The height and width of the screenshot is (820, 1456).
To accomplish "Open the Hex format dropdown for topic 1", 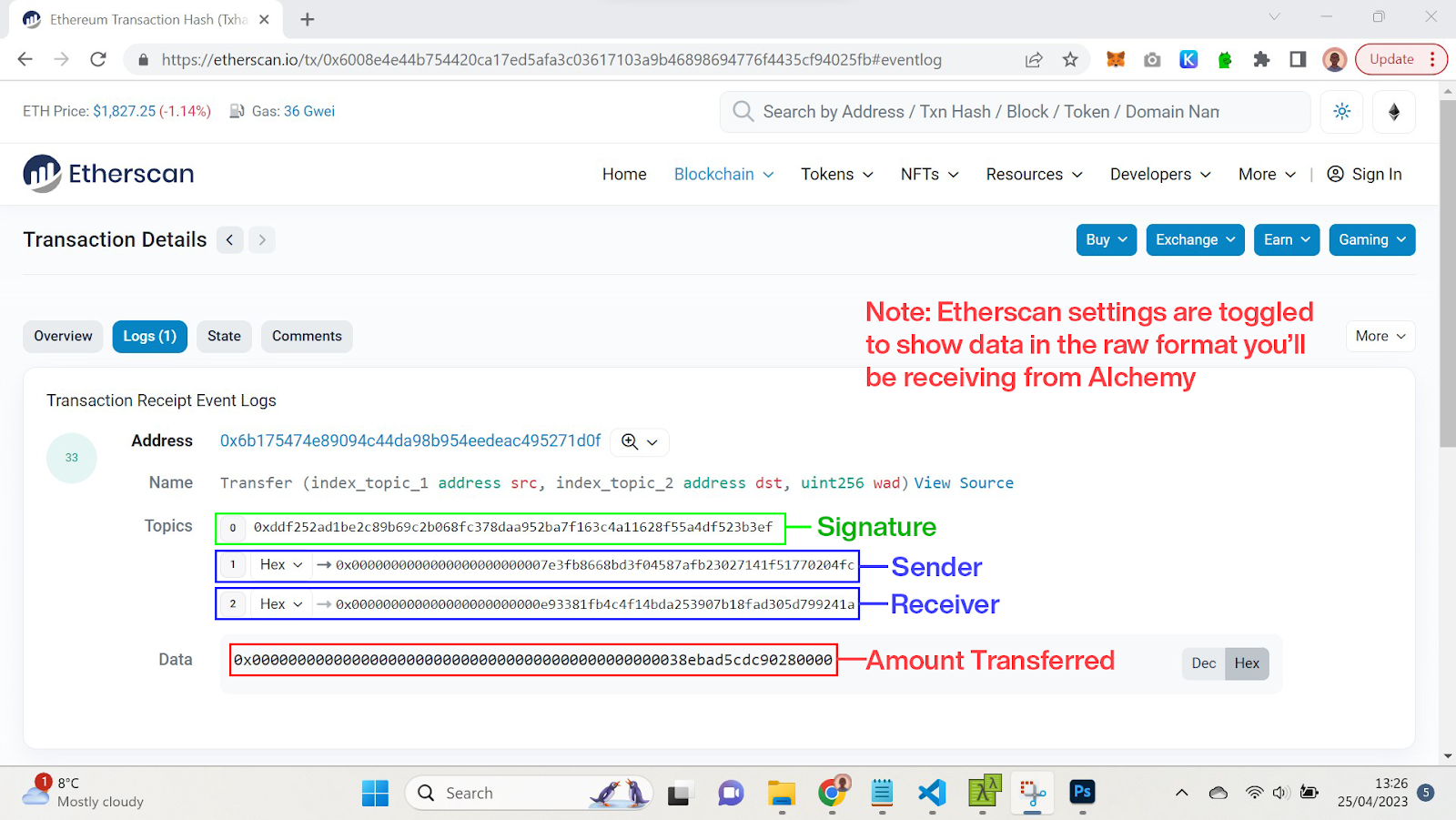I will click(281, 565).
